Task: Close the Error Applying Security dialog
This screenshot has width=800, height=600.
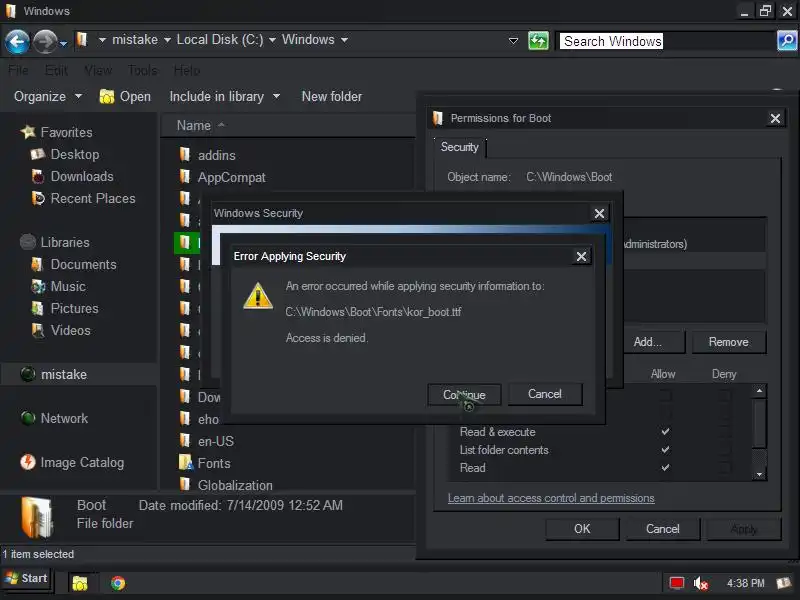Action: (x=581, y=256)
